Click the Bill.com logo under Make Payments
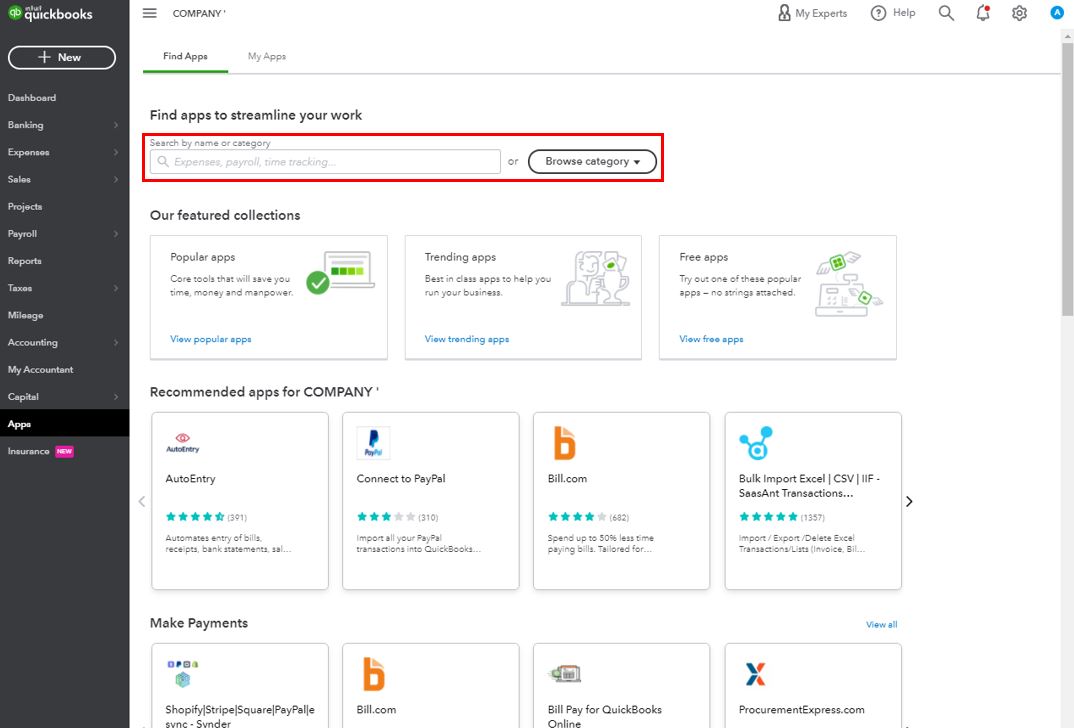This screenshot has height=728, width=1074. [x=373, y=673]
